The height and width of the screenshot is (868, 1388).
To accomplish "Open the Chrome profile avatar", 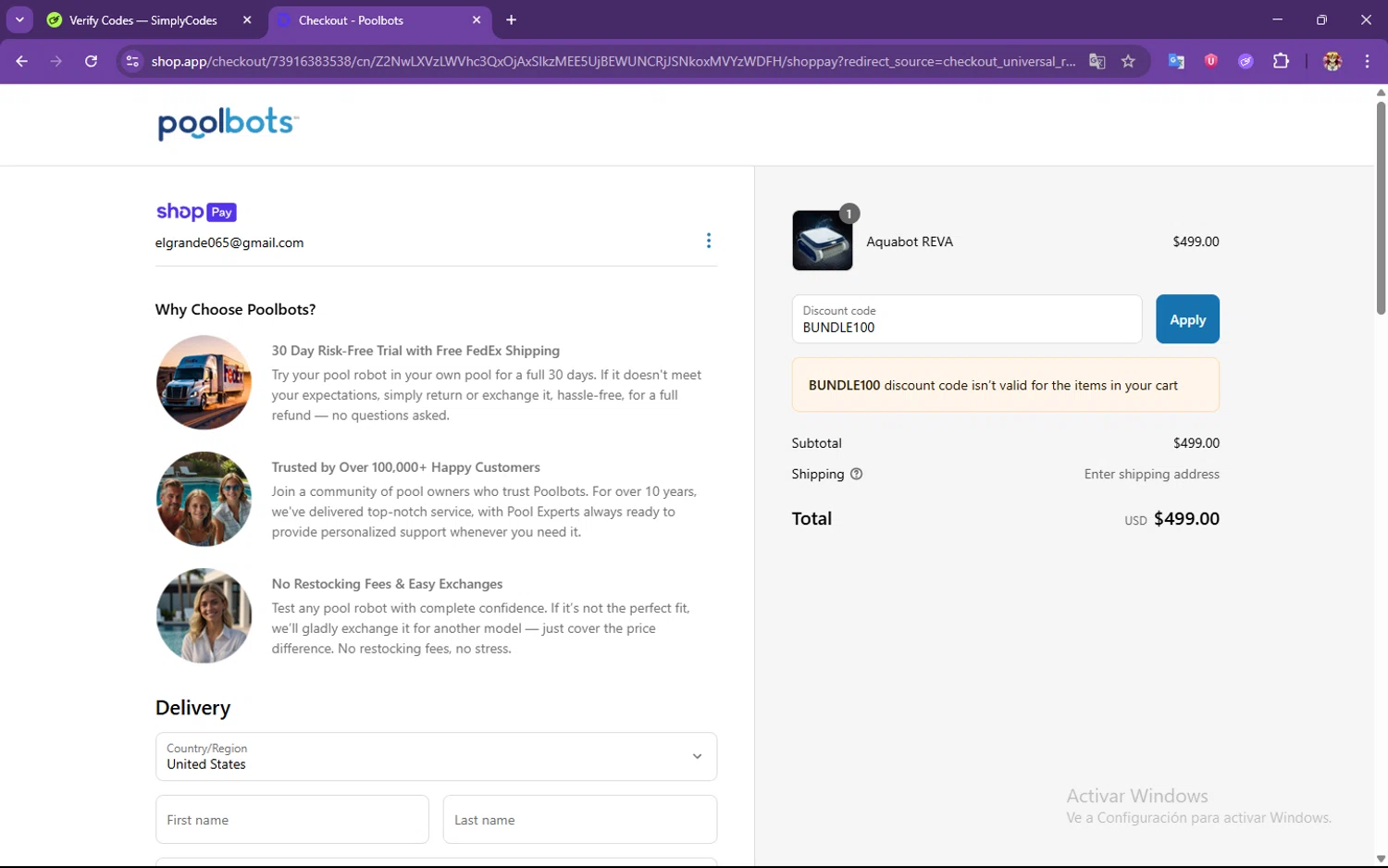I will (1332, 61).
